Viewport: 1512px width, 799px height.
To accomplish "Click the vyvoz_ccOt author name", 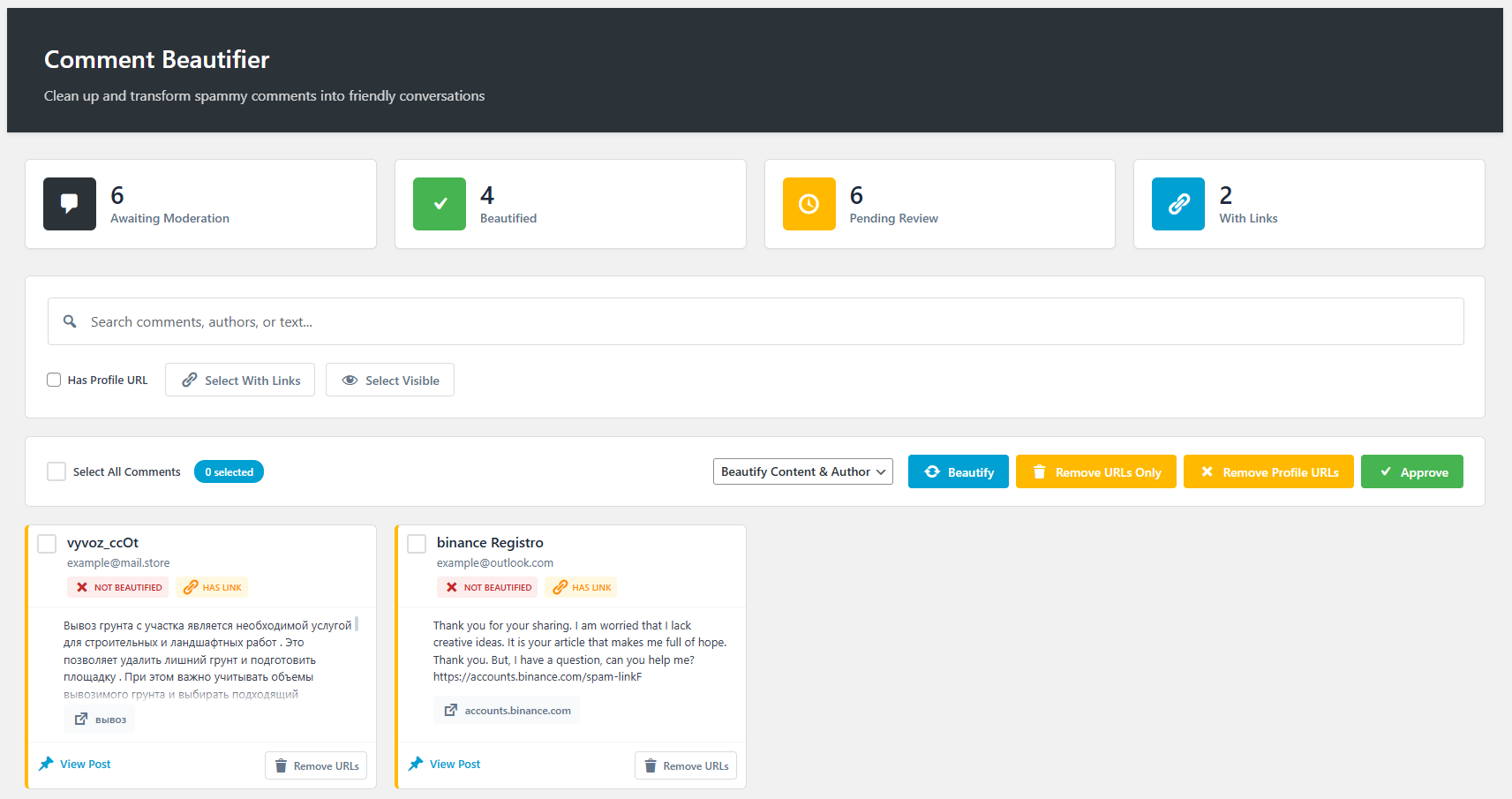I will click(102, 542).
